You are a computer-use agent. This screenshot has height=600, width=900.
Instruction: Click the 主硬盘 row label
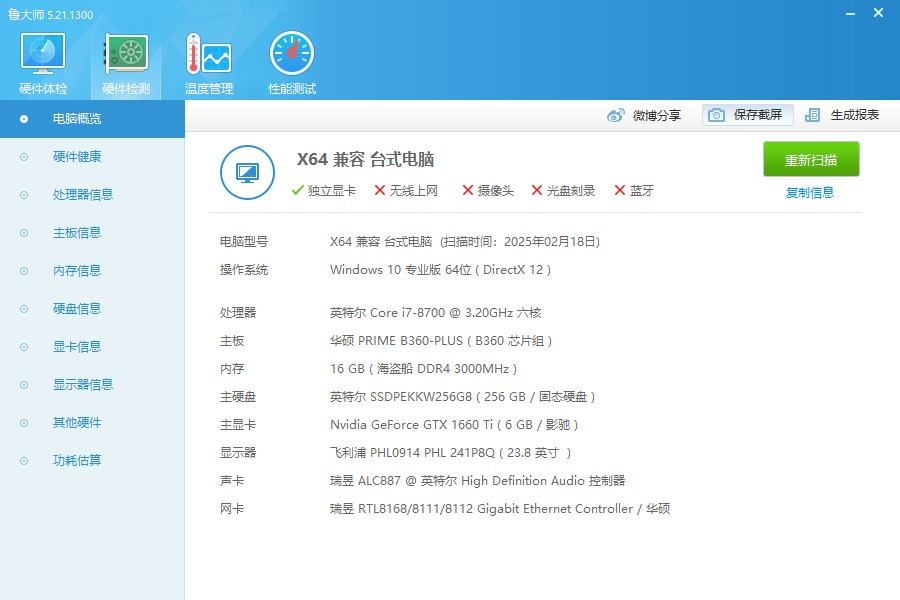coord(238,397)
